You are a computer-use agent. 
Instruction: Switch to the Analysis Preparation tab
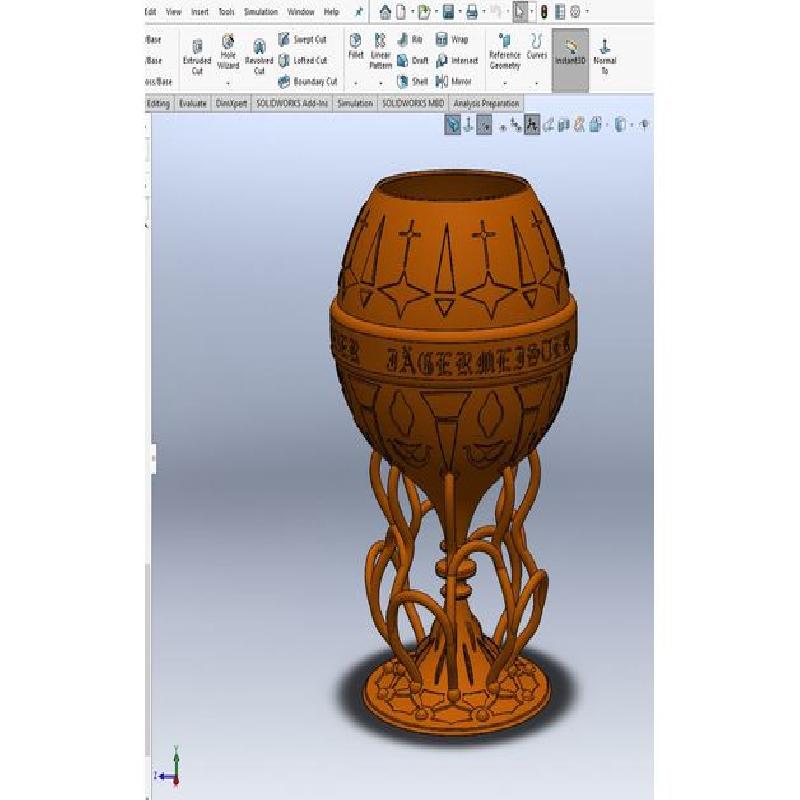pyautogui.click(x=486, y=104)
